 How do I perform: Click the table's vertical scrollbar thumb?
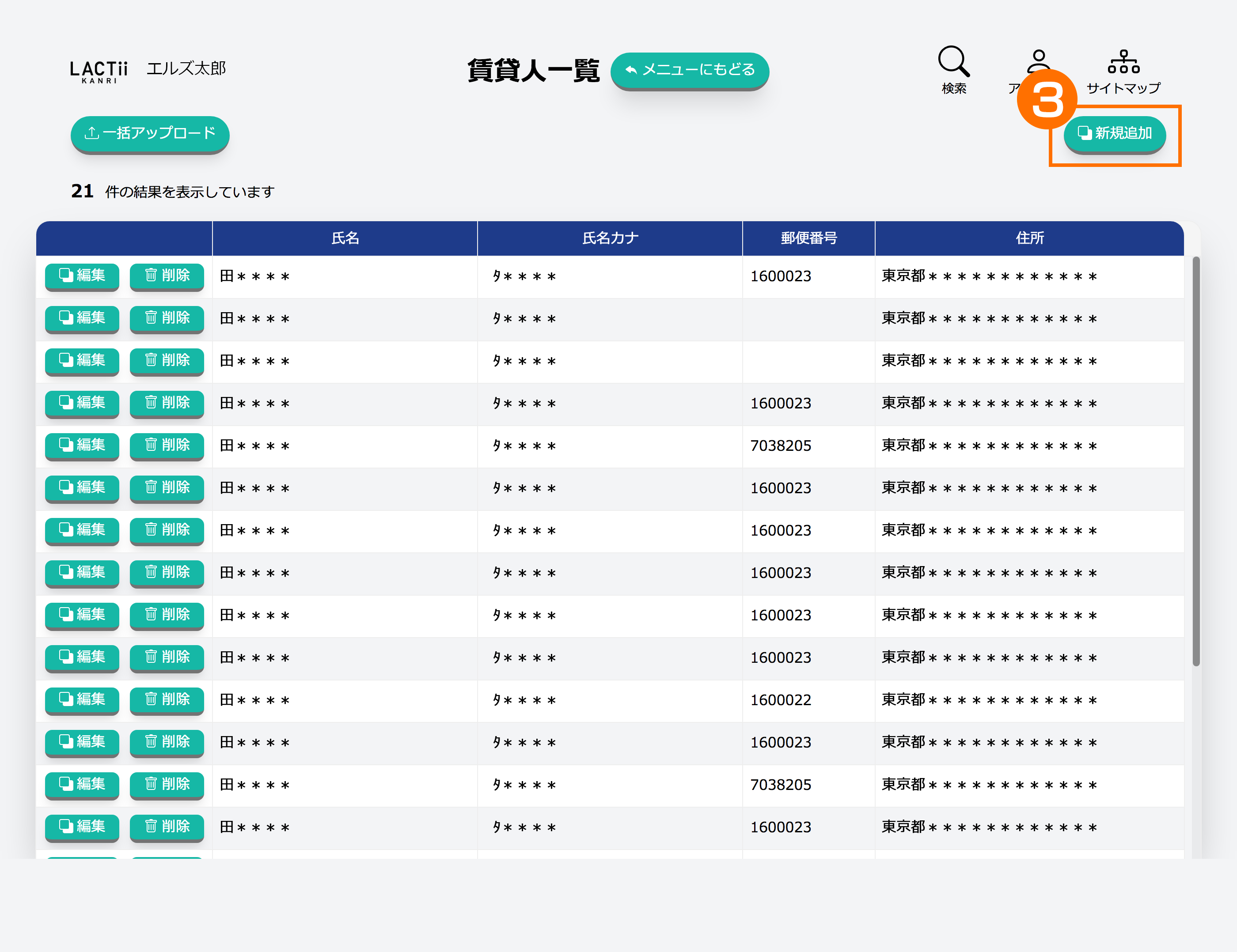pyautogui.click(x=1195, y=461)
